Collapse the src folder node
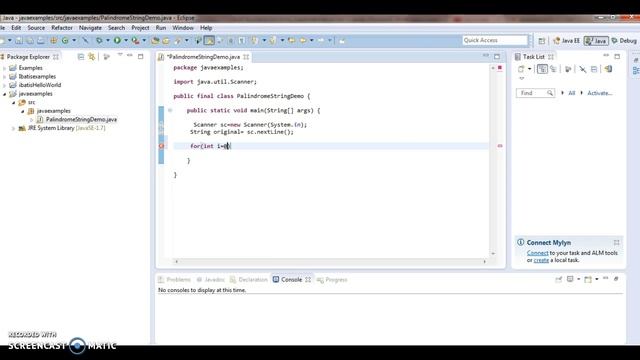 [x=13, y=102]
